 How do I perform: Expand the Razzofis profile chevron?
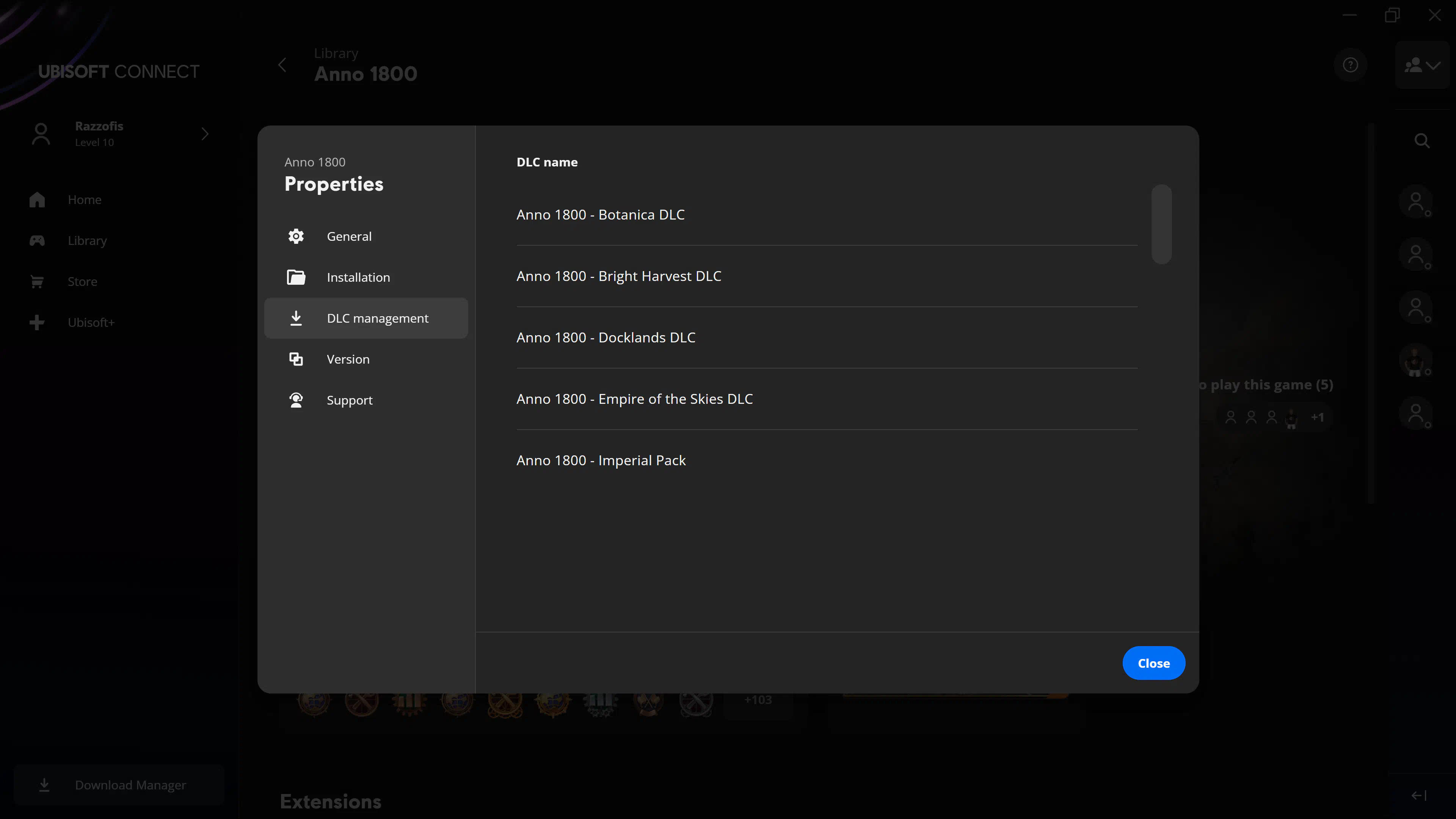(x=205, y=134)
